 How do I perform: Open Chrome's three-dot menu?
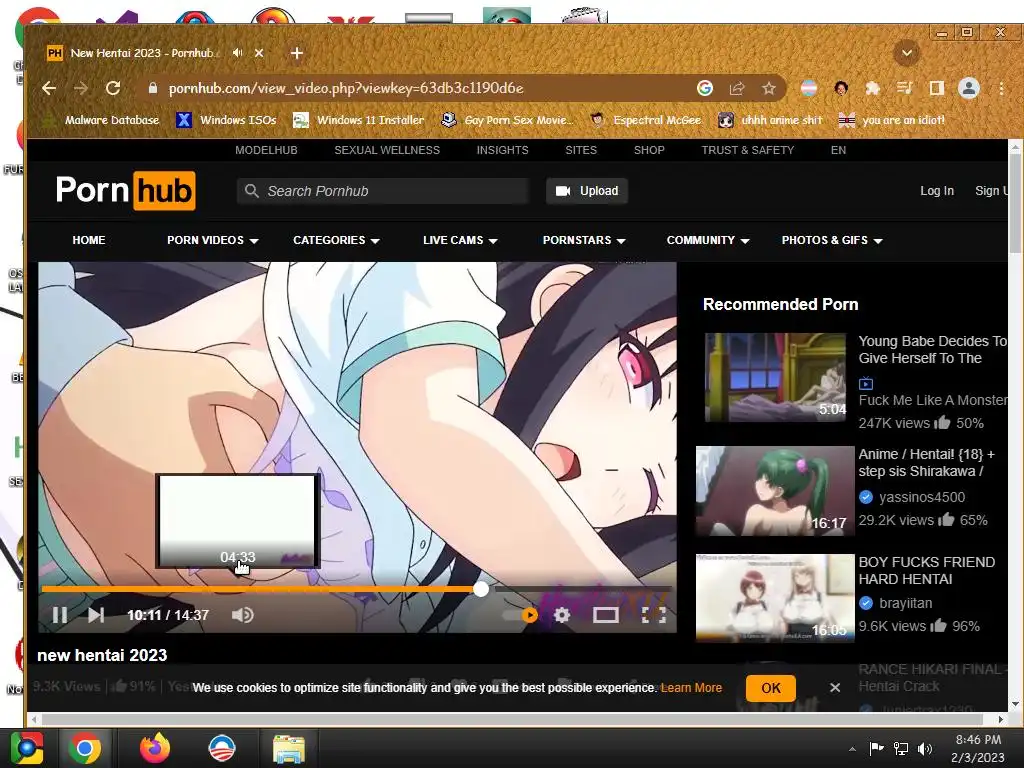1001,88
